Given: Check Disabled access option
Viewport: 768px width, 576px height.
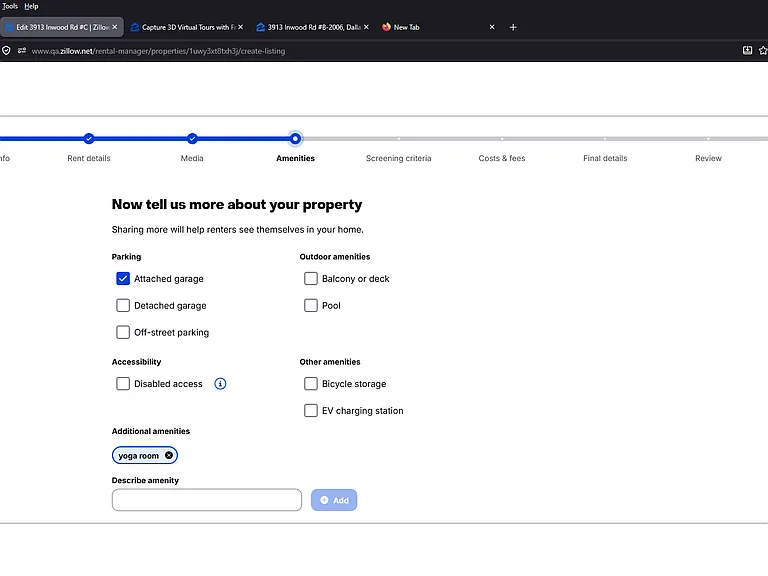Looking at the screenshot, I should (x=123, y=384).
